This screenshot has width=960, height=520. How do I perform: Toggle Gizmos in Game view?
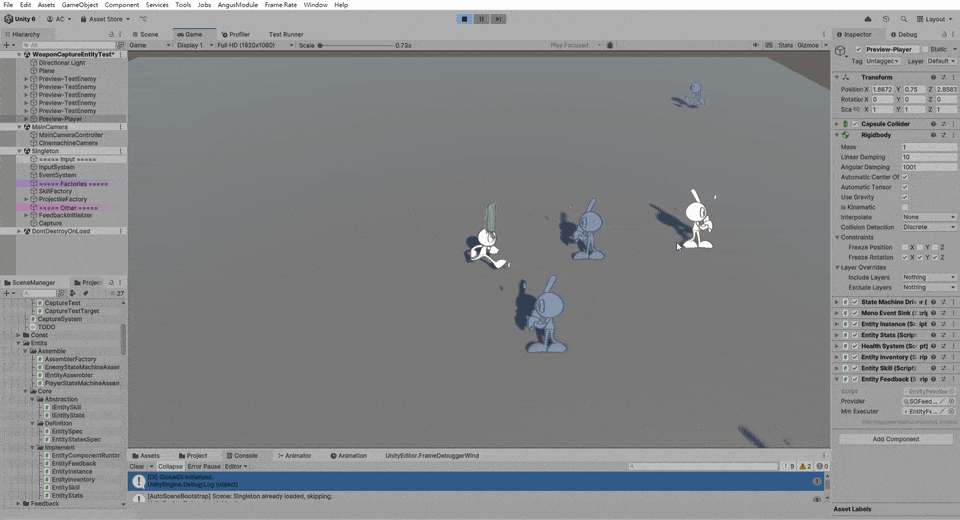coord(807,45)
